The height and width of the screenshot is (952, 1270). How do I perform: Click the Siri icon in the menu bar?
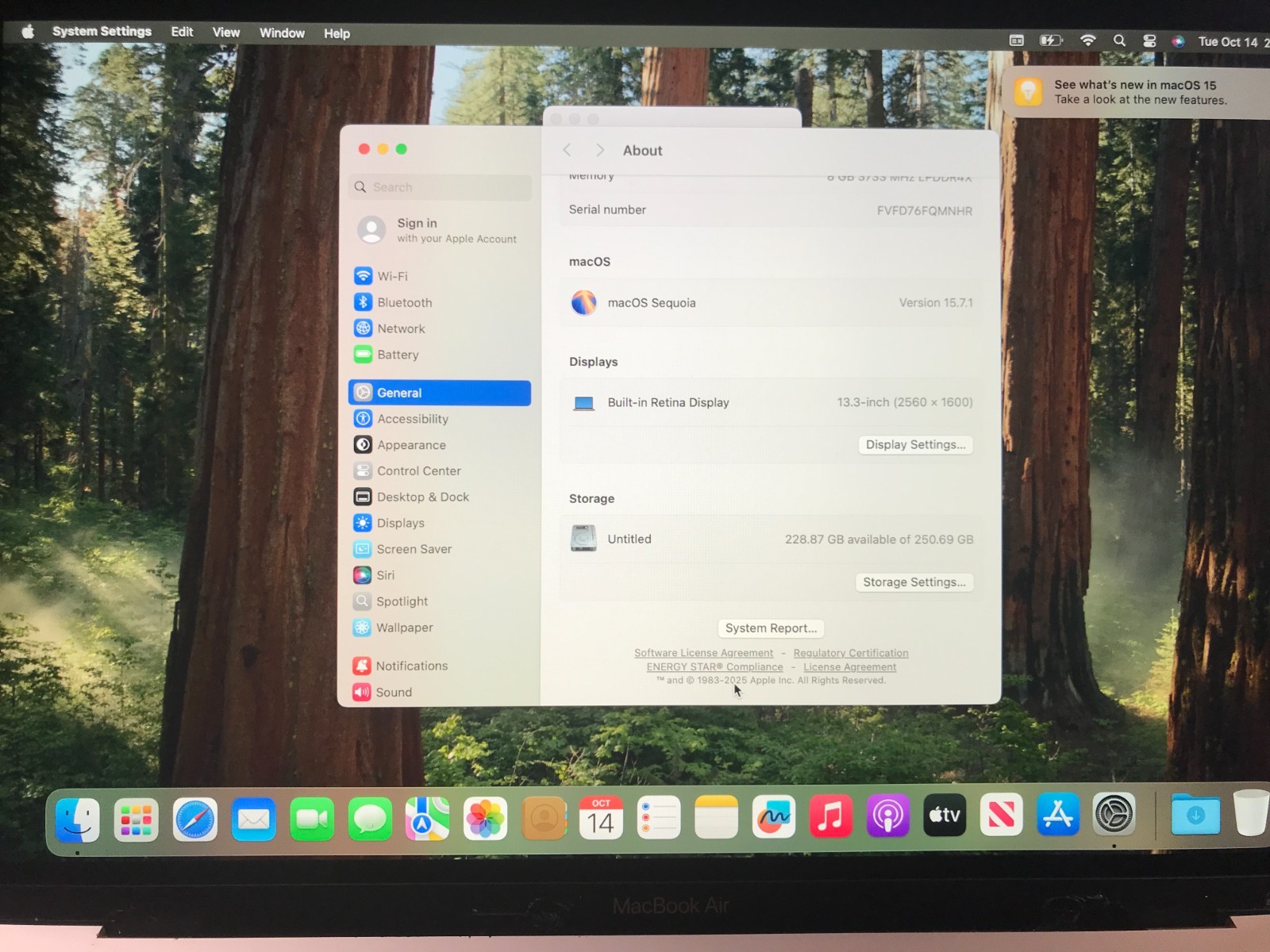click(1178, 41)
